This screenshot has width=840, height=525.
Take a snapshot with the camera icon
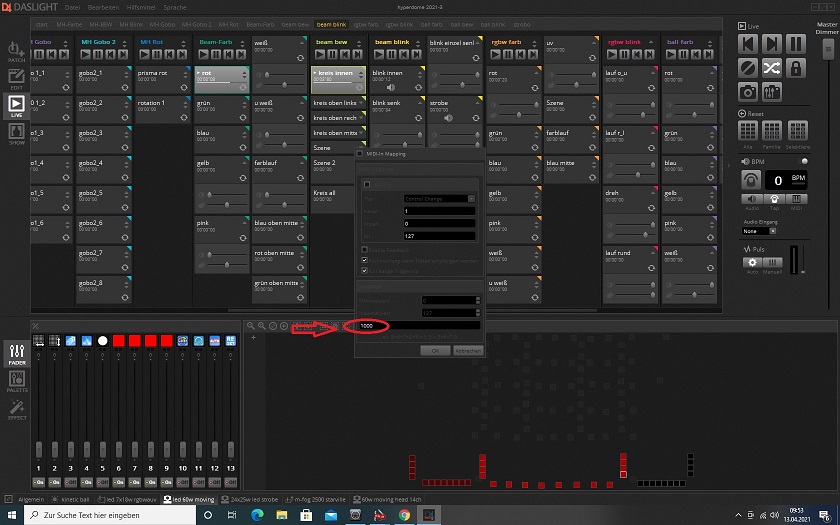[x=748, y=92]
